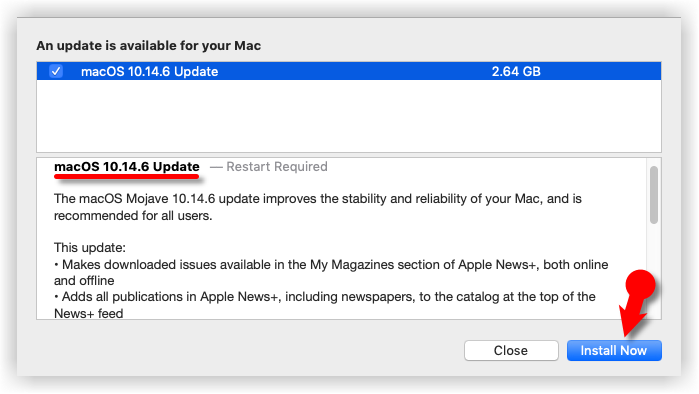Click the 'Adds all publications' bullet
Viewport: 699px width, 394px height.
325,305
